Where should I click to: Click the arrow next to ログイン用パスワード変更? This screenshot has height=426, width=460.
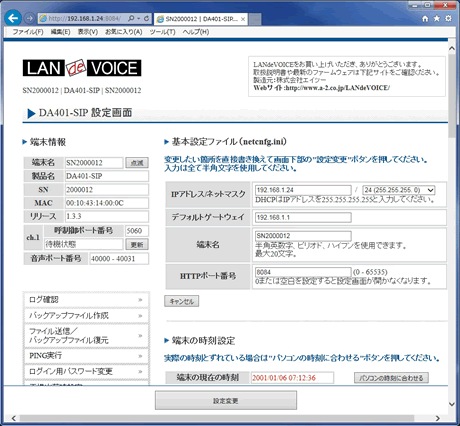(x=140, y=372)
